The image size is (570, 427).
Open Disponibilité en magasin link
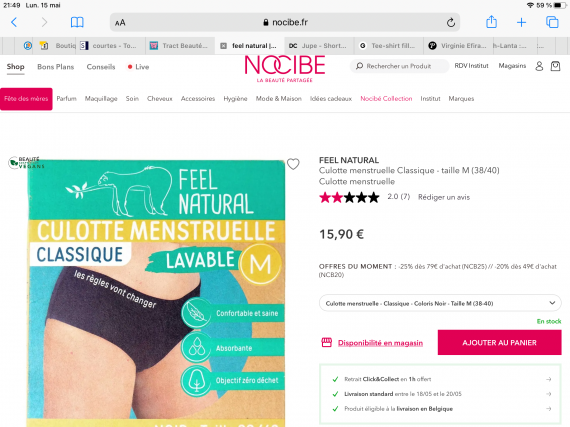point(380,343)
